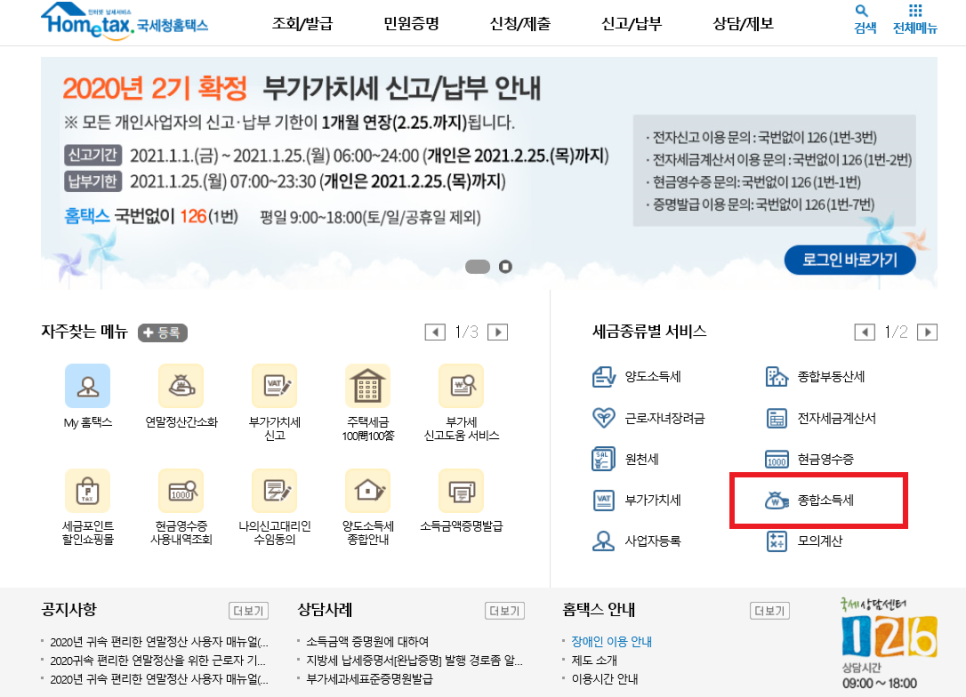Click the 검색 search magnifier icon
Image resolution: width=966 pixels, height=697 pixels.
[x=862, y=10]
